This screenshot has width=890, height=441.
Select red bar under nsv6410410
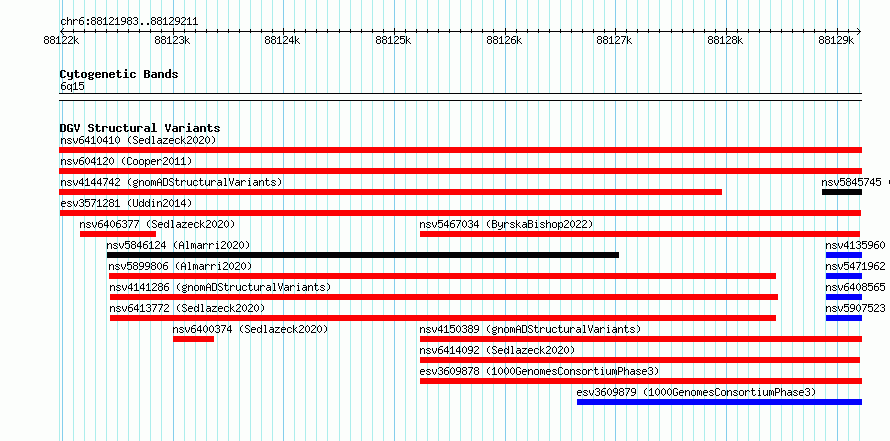460,150
